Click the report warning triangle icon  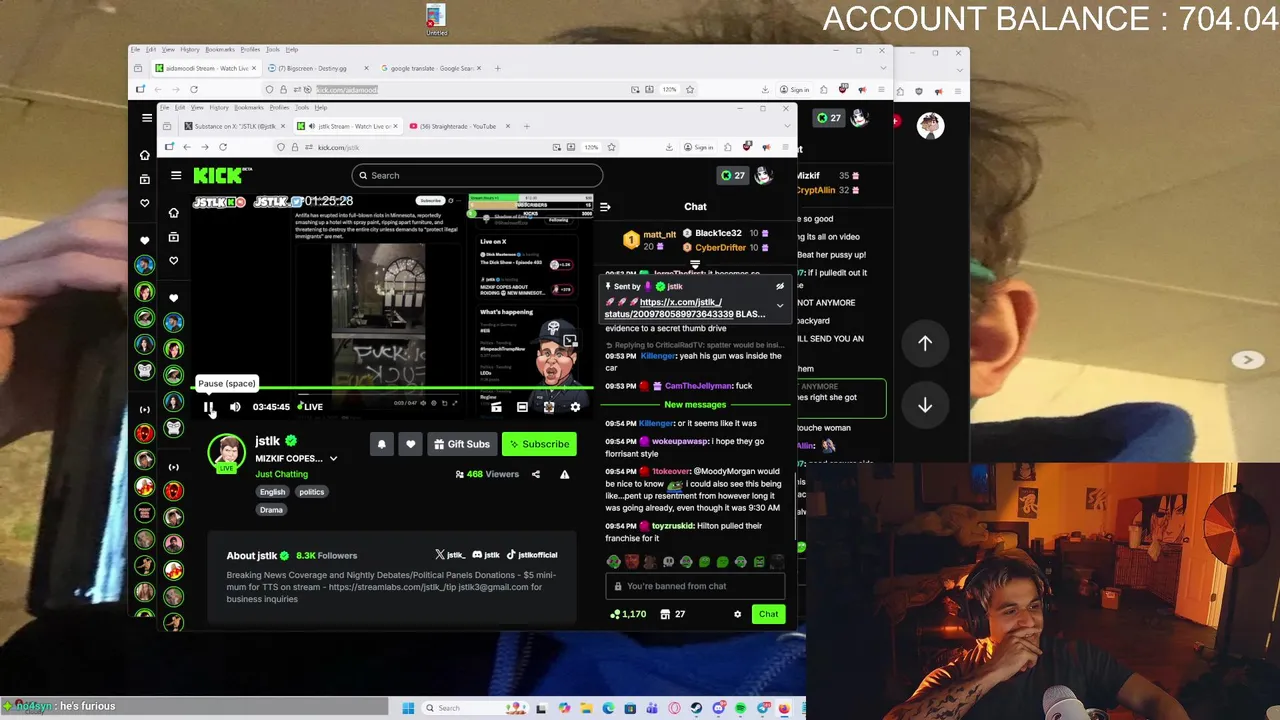click(x=564, y=474)
